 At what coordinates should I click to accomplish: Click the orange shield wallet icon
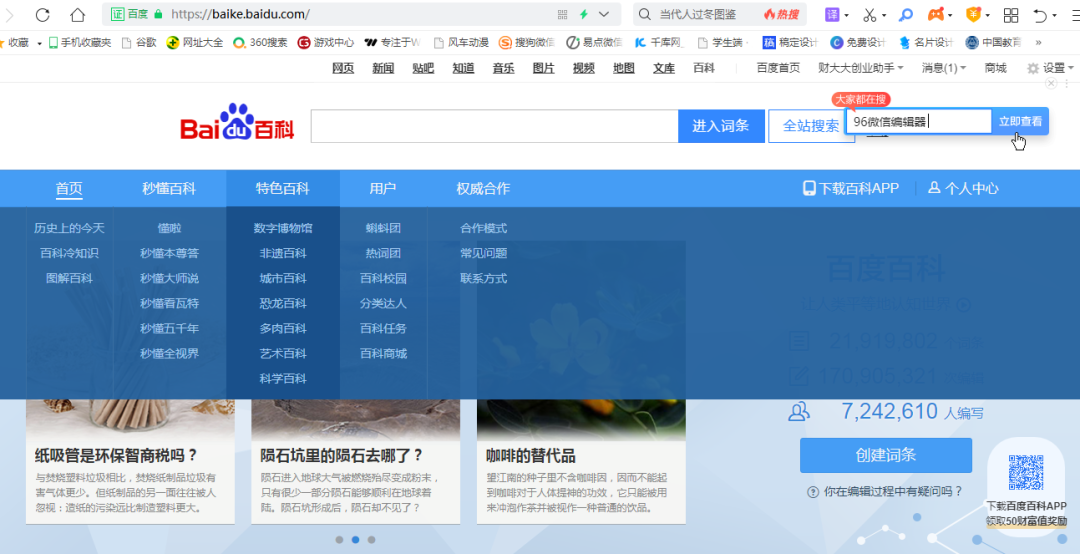973,14
